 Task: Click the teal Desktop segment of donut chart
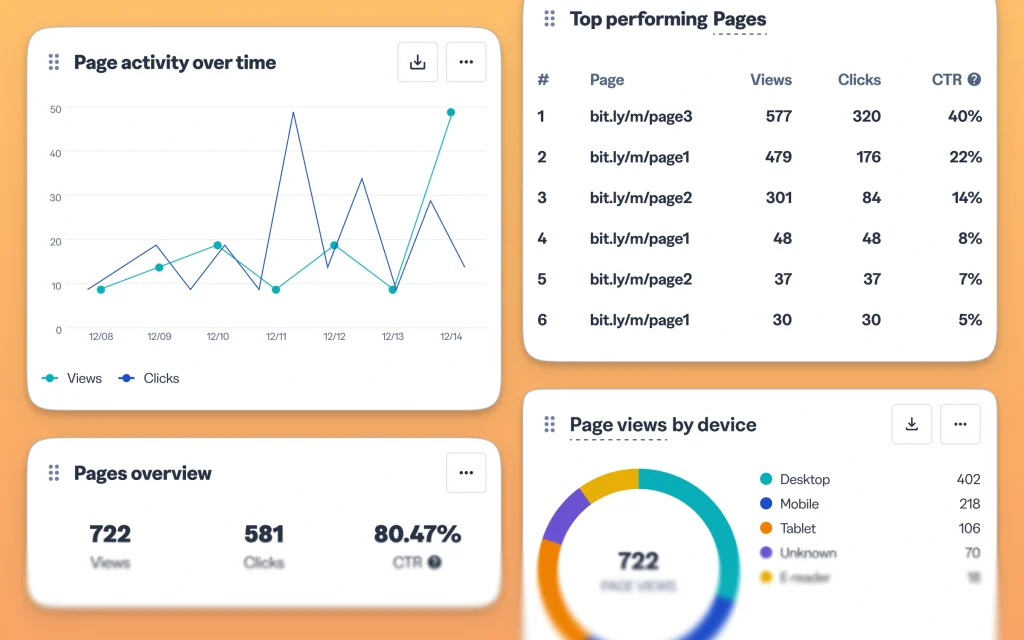point(709,521)
